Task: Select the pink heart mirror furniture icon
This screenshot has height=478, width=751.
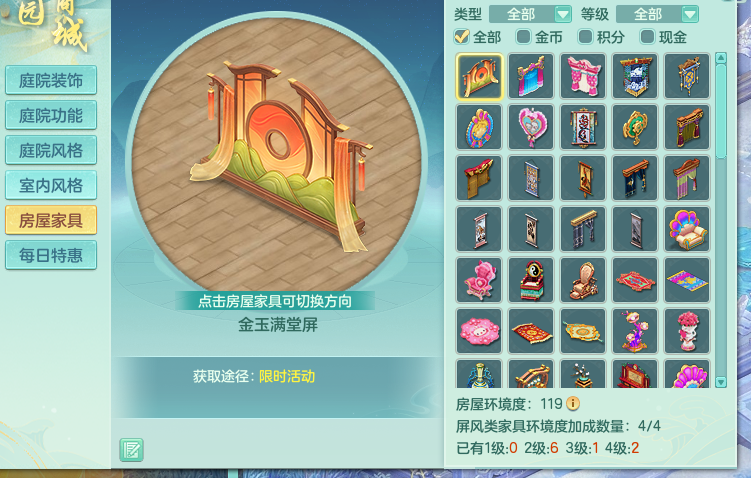Action: pos(531,127)
